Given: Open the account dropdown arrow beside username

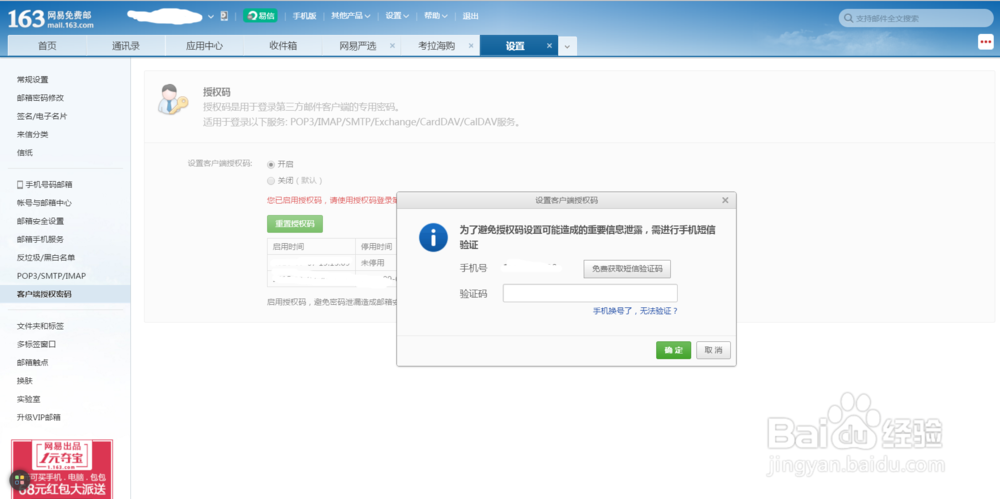Looking at the screenshot, I should pos(211,17).
